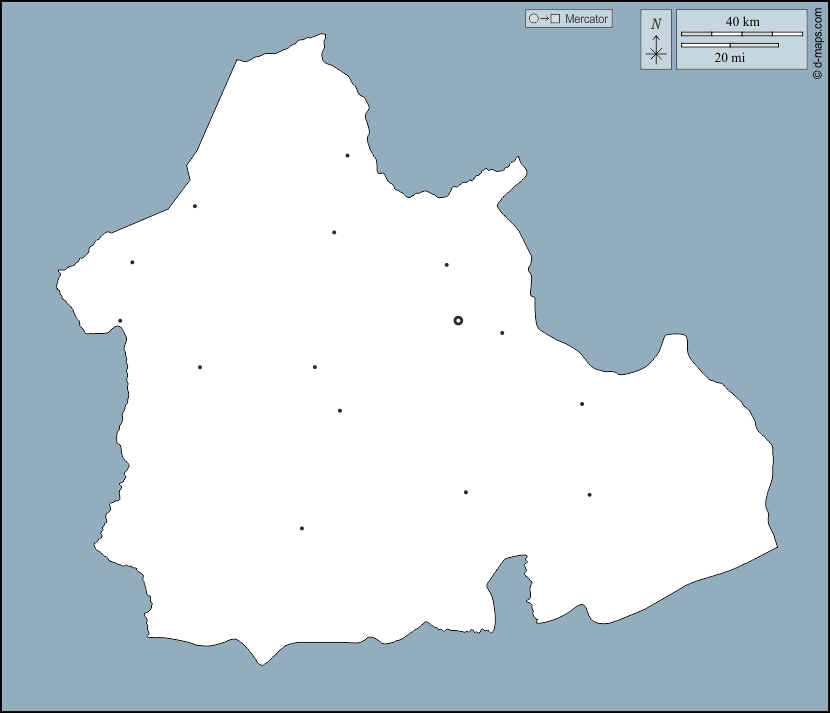The height and width of the screenshot is (713, 830).
Task: Click the 40 km scale bar
Action: pos(741,34)
